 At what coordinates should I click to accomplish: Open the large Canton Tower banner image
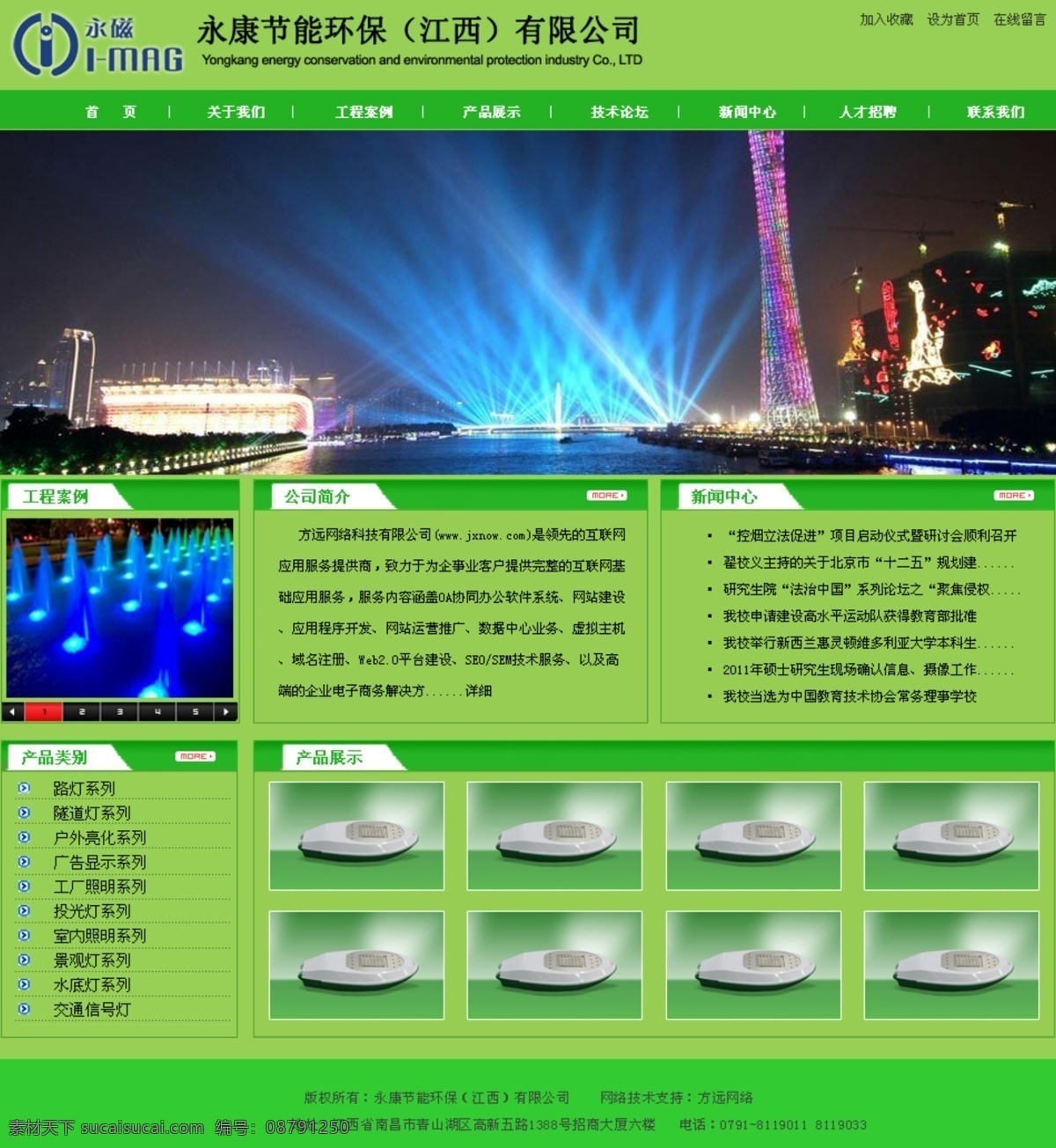[528, 302]
